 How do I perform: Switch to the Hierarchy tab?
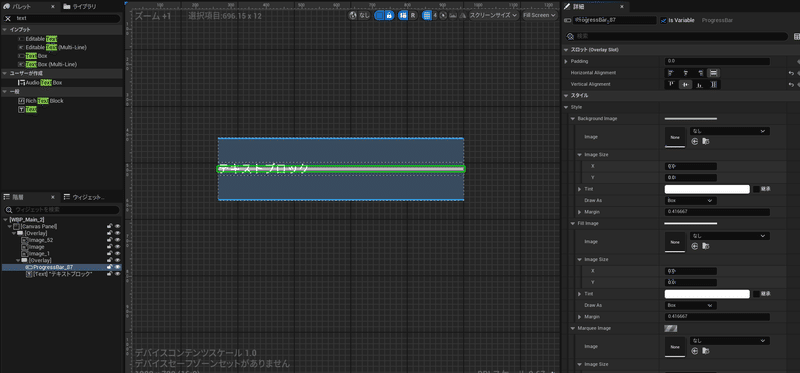18,197
